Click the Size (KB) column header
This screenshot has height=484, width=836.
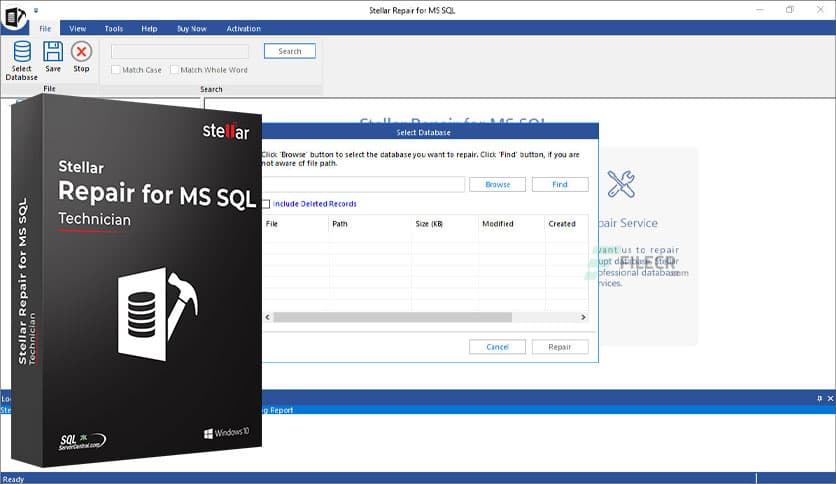pyautogui.click(x=445, y=224)
